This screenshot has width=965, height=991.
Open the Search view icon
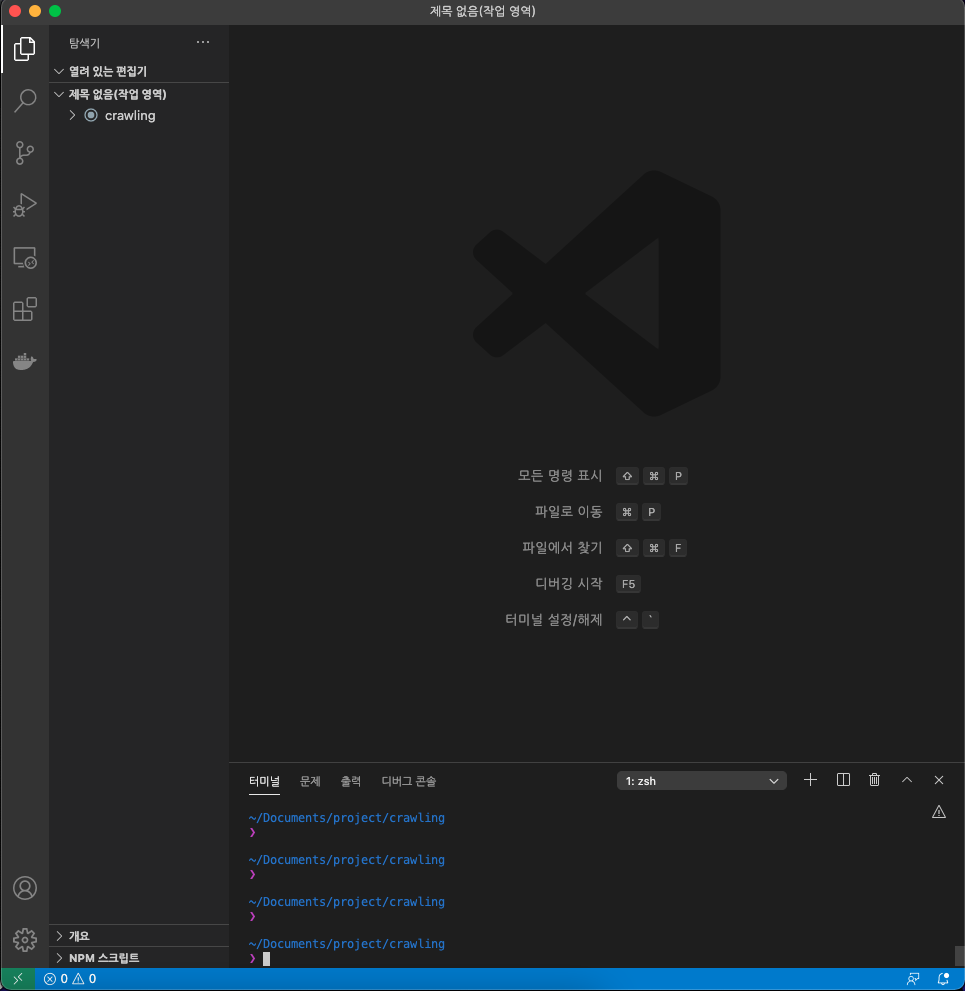(25, 100)
